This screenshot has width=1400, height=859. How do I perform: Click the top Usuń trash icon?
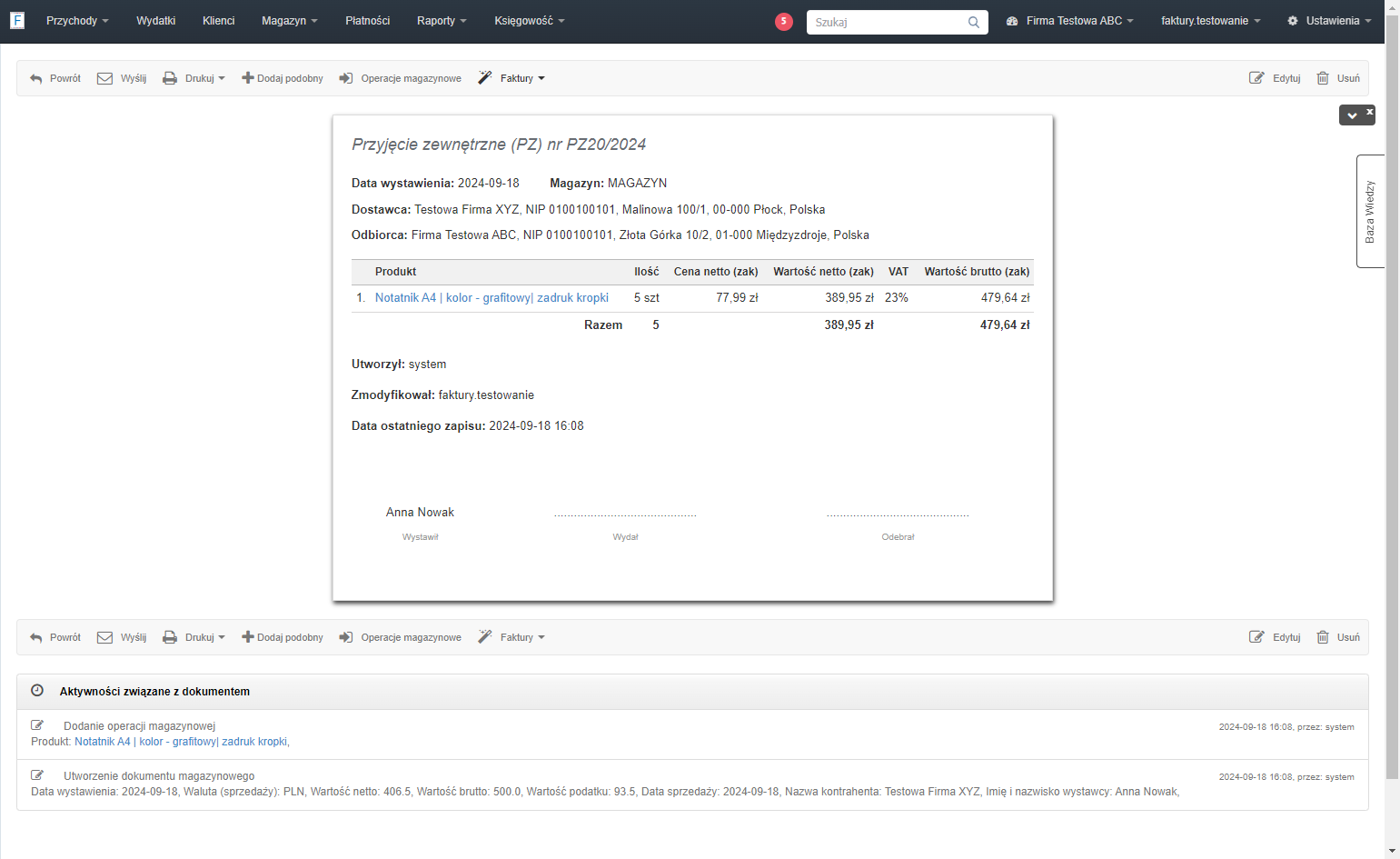(1323, 78)
